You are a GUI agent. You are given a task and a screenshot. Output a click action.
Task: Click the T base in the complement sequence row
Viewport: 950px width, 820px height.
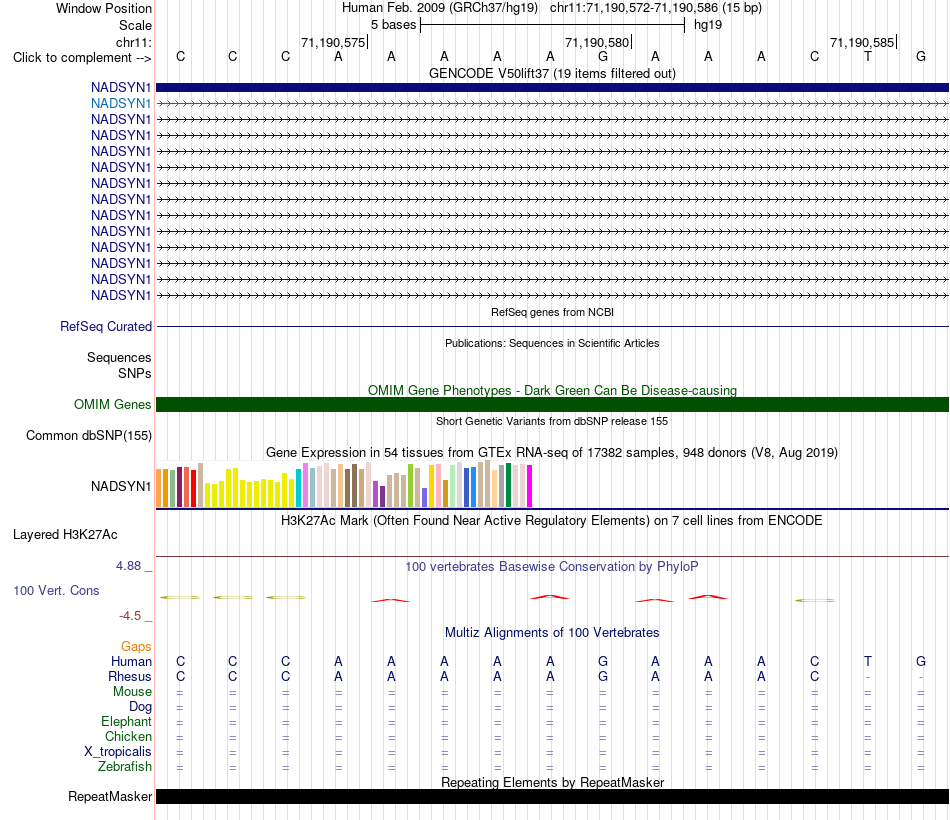tap(868, 56)
